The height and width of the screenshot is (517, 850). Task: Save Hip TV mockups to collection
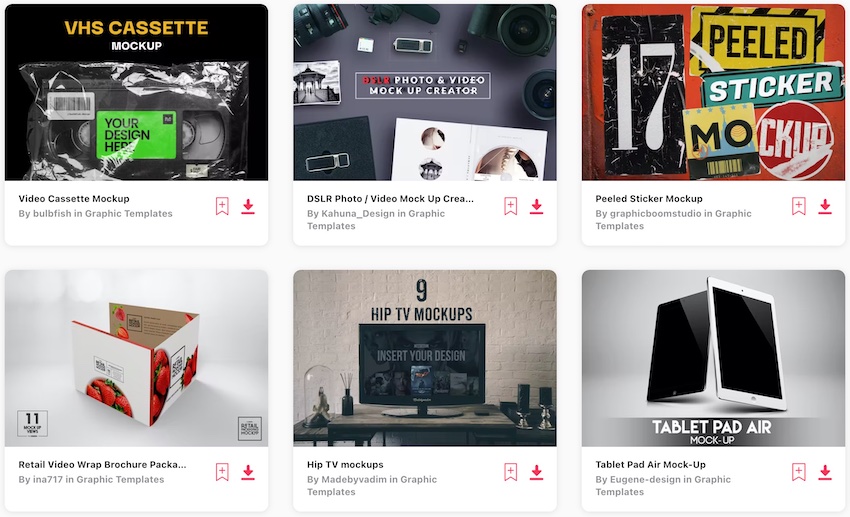point(511,472)
